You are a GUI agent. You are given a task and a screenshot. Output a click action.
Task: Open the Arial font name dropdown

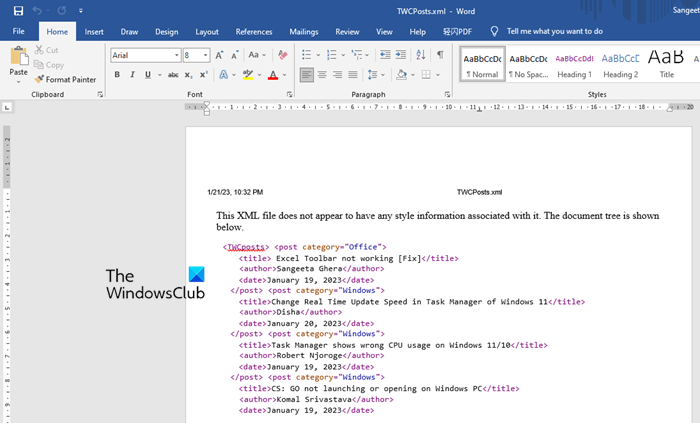[x=175, y=55]
